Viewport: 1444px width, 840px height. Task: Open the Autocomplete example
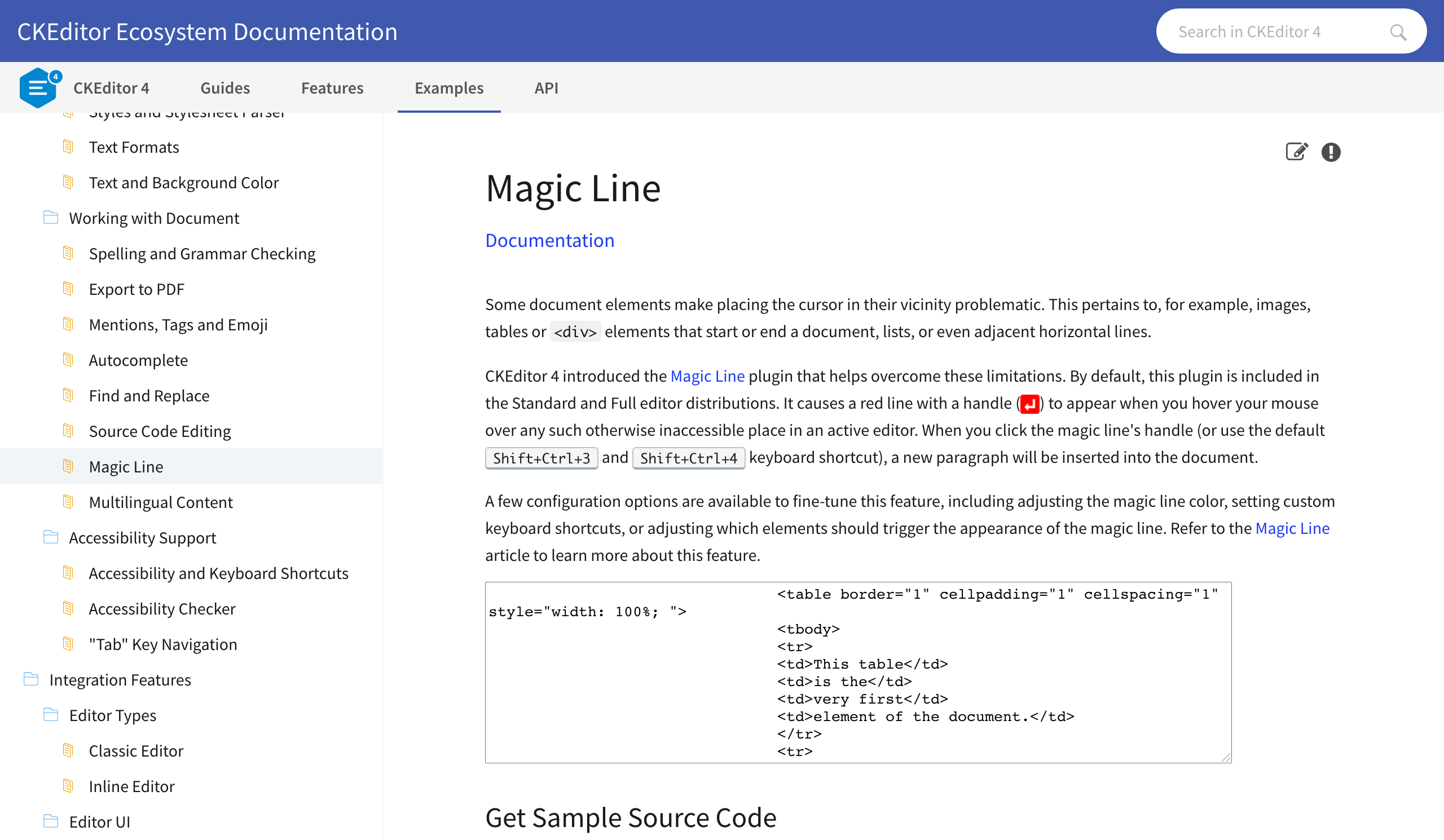(138, 360)
